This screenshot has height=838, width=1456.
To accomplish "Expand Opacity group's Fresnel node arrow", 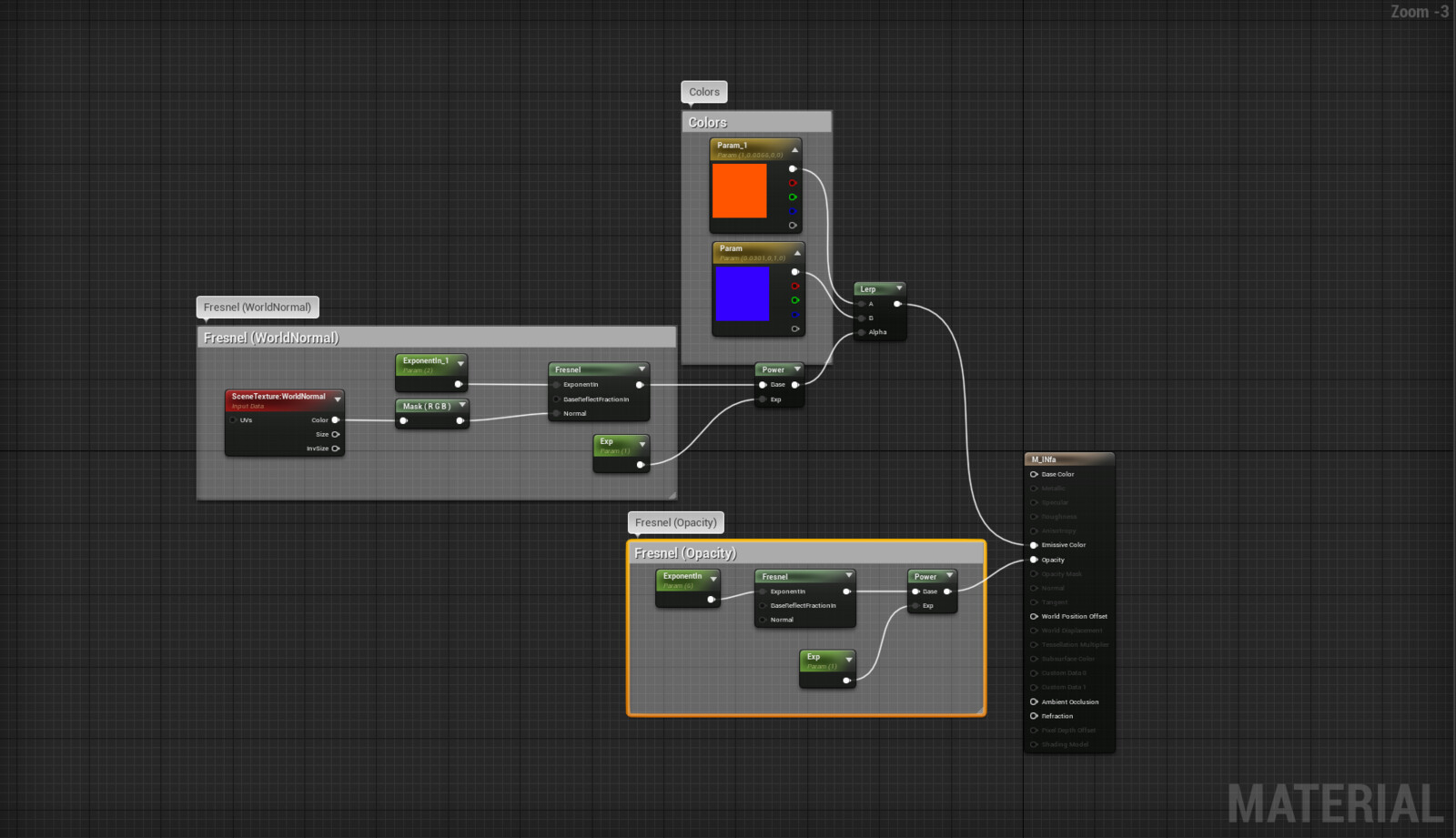I will click(849, 576).
